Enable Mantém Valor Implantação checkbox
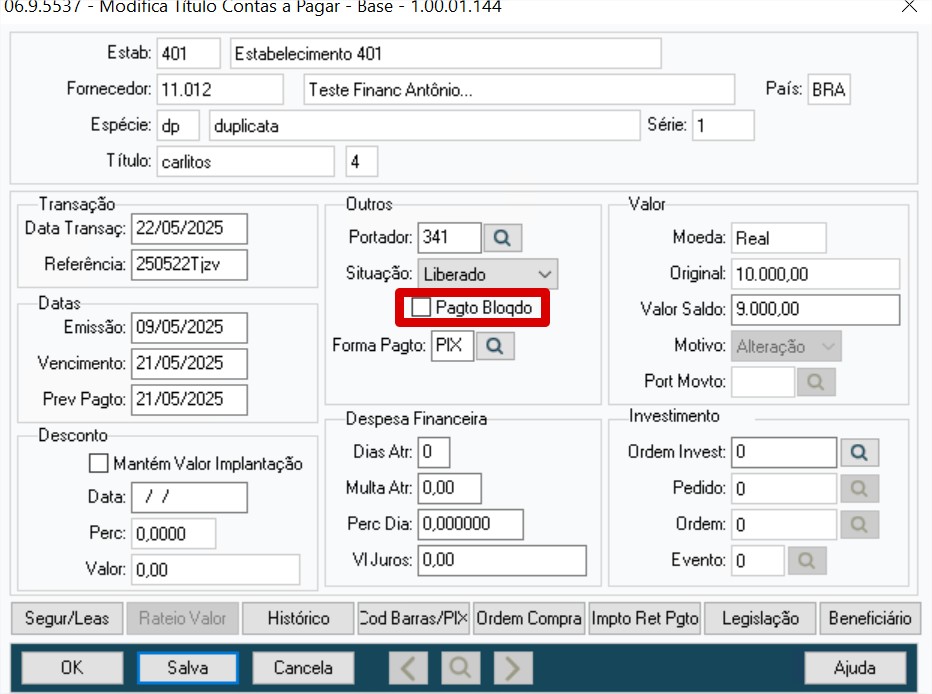Viewport: 932px width, 694px height. click(x=98, y=463)
